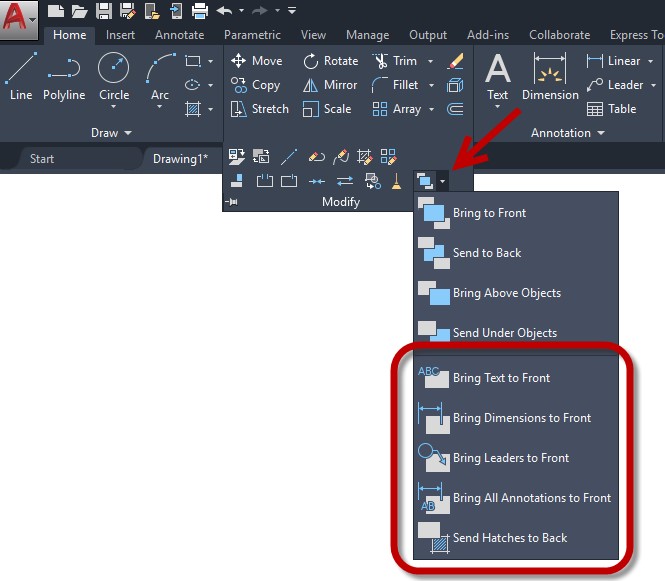Activate the Stretch command
Viewport: 665px width, 581px height.
point(260,109)
